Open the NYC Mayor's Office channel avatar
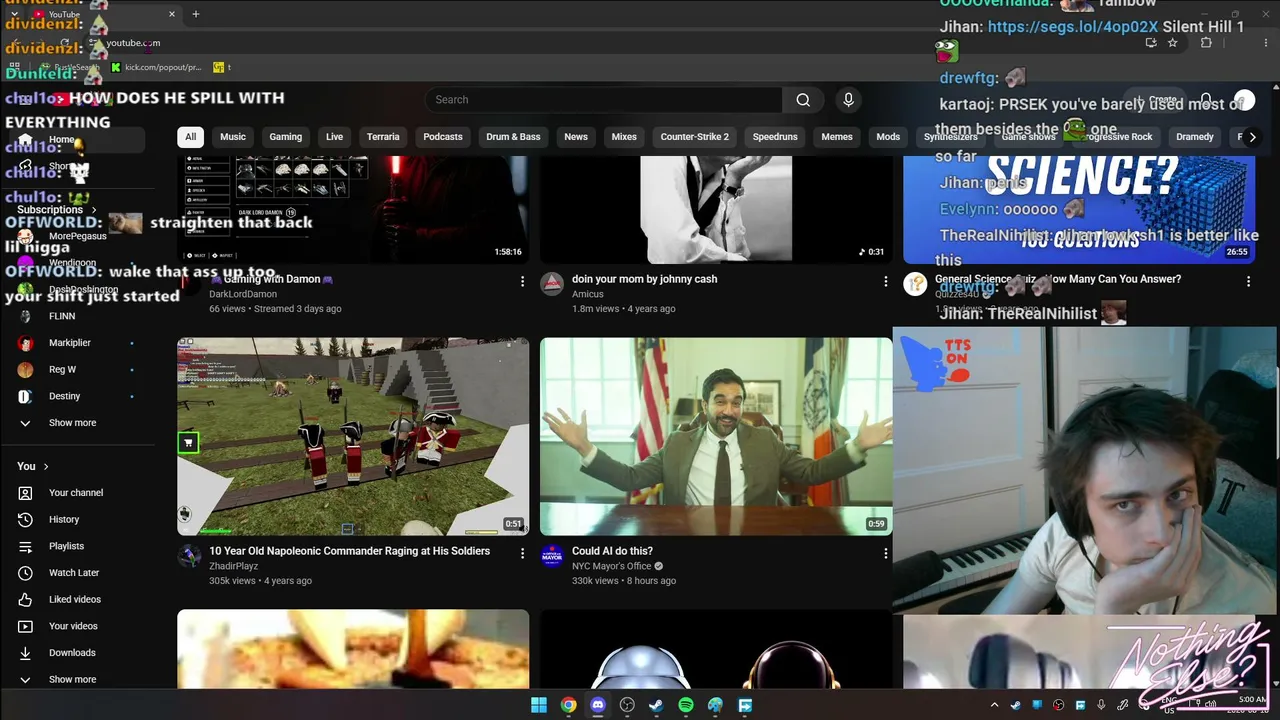 pos(552,556)
